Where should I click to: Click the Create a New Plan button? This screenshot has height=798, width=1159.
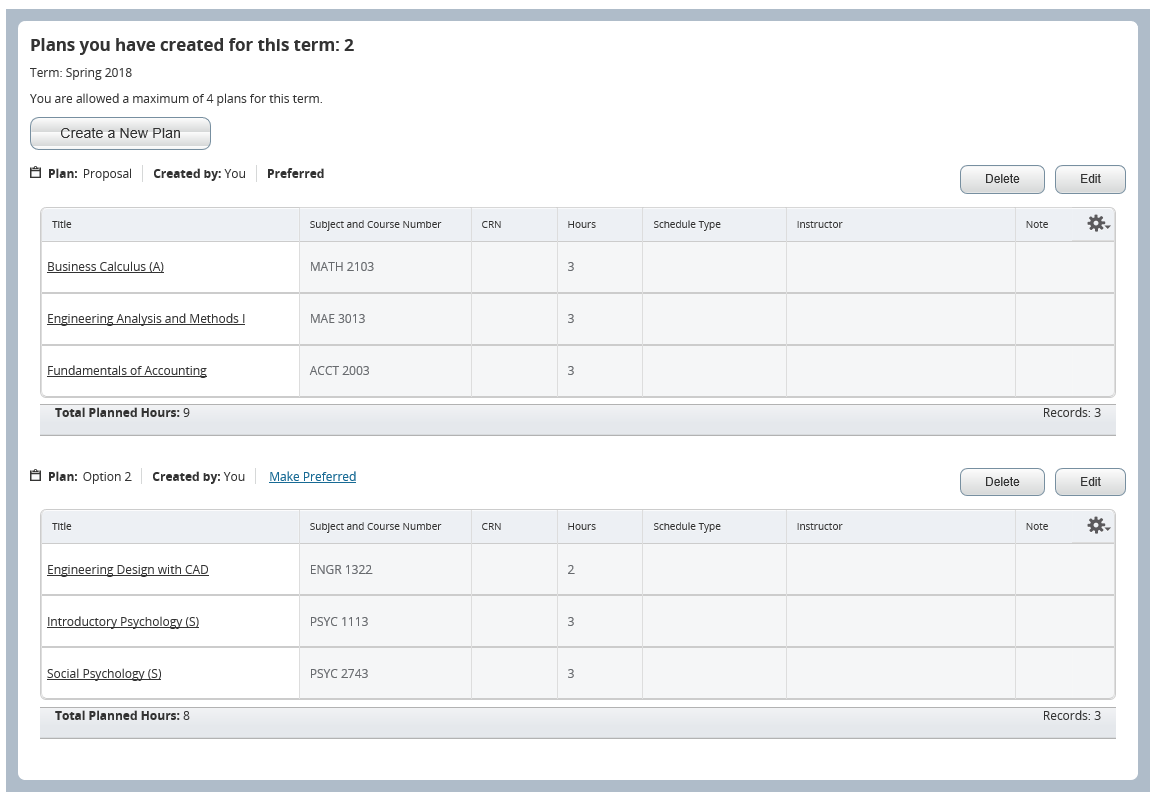pos(120,133)
